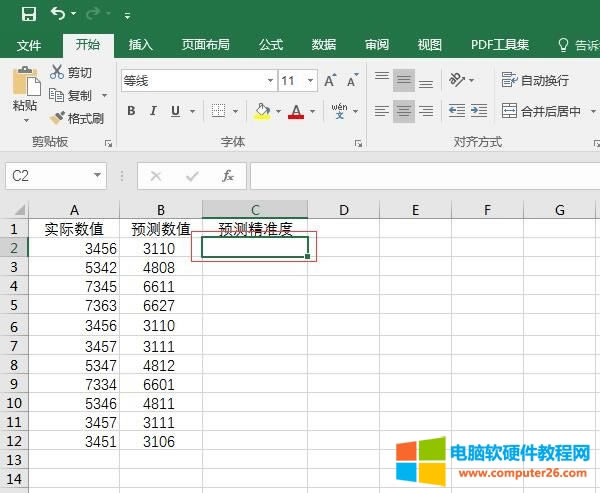Open the Formulas (公式) tab
The width and height of the screenshot is (600, 493).
pos(271,45)
